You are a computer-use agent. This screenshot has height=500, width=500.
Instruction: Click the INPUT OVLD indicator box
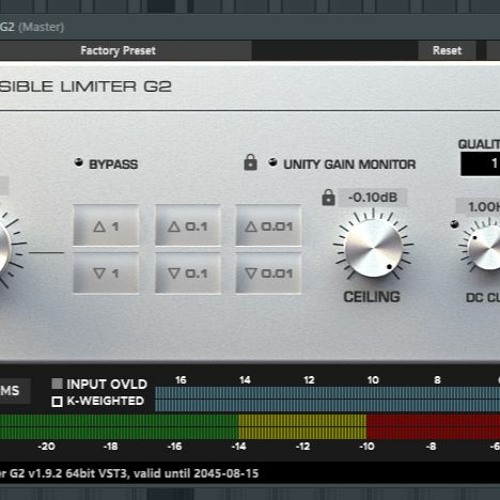tap(57, 384)
